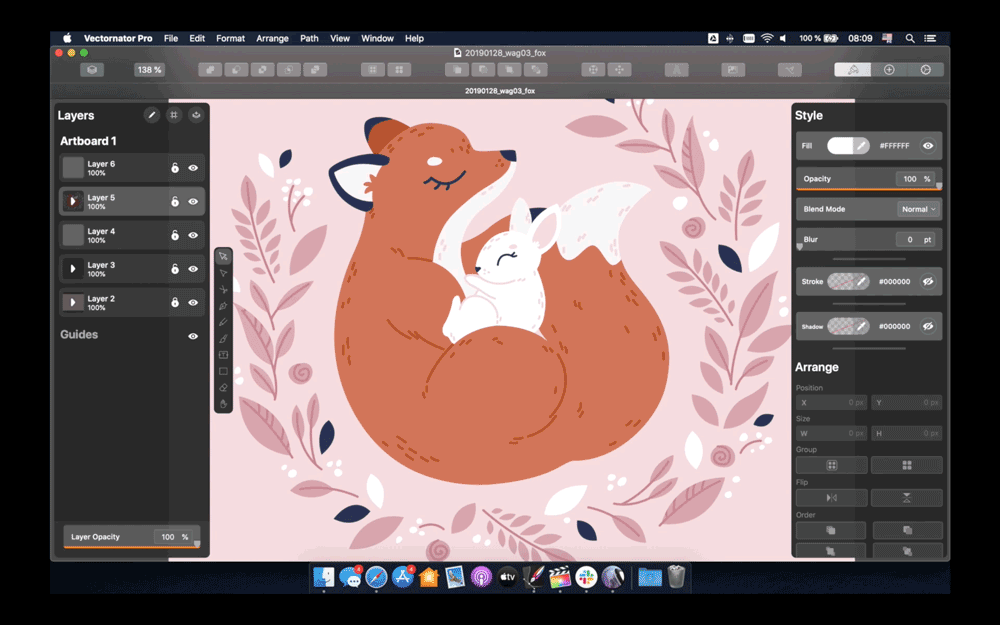Screen dimensions: 1000x625
Task: Flip horizontally in Arrange panel
Action: [x=832, y=497]
